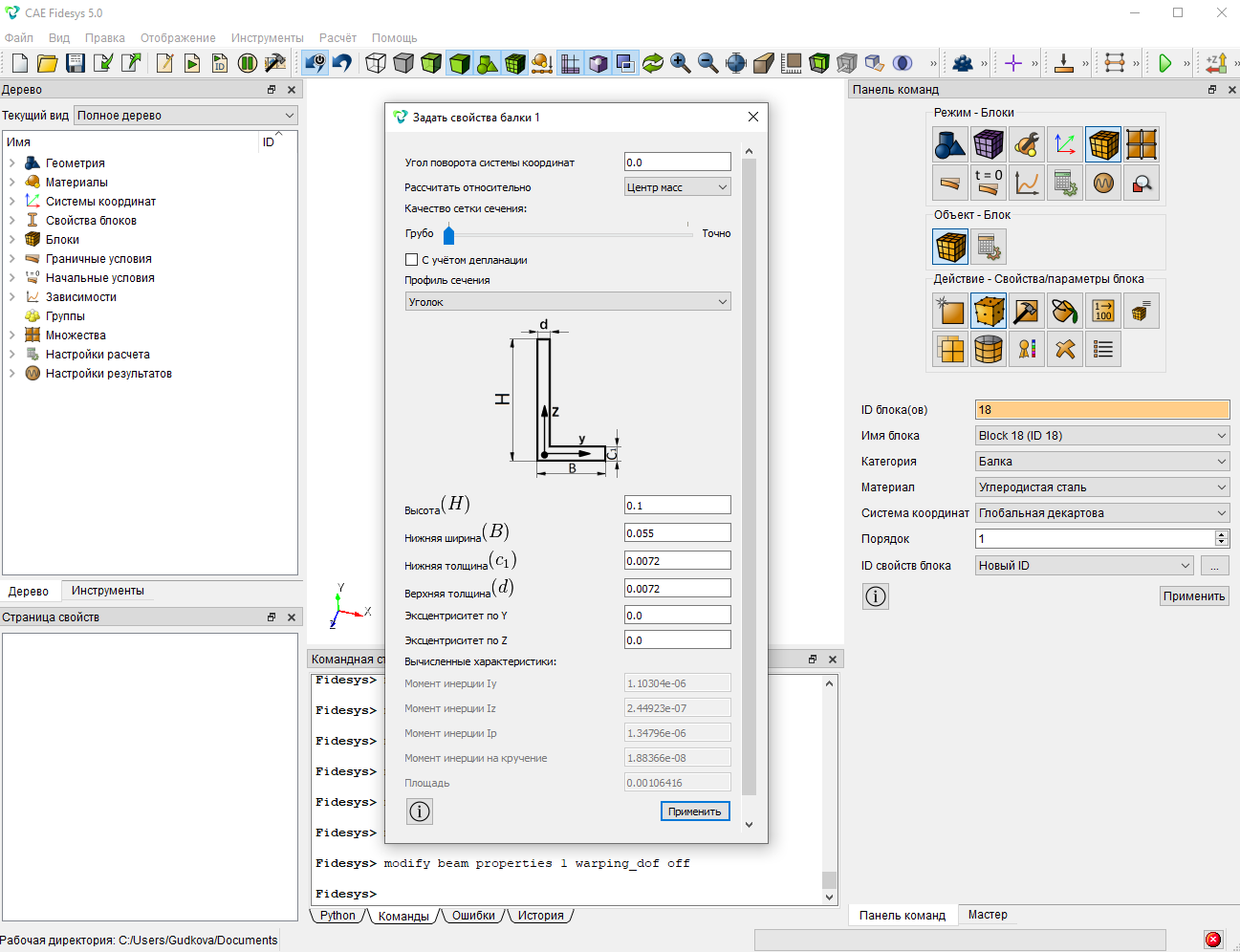The width and height of the screenshot is (1240, 952).
Task: Click the New file icon in toolbar
Action: [x=19, y=63]
